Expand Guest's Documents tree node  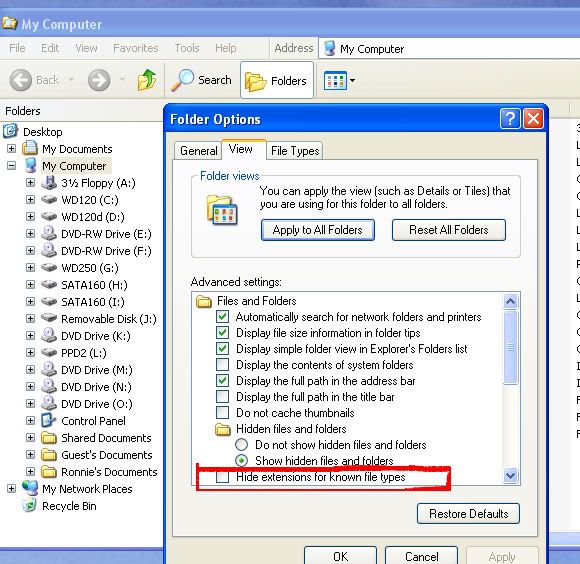(x=30, y=455)
